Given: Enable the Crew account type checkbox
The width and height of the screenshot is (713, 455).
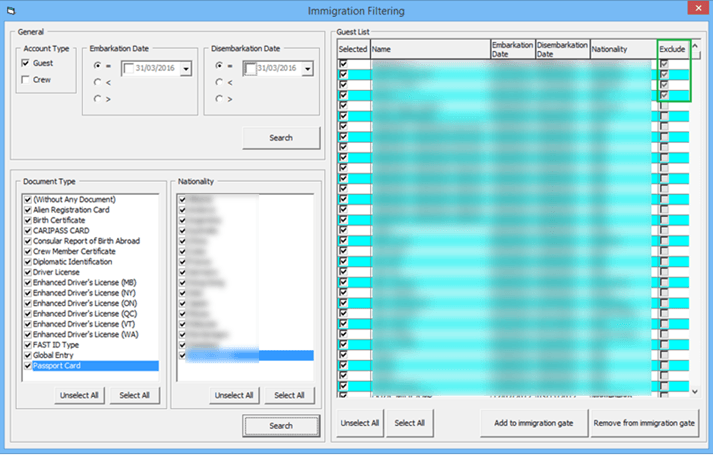Looking at the screenshot, I should [25, 80].
